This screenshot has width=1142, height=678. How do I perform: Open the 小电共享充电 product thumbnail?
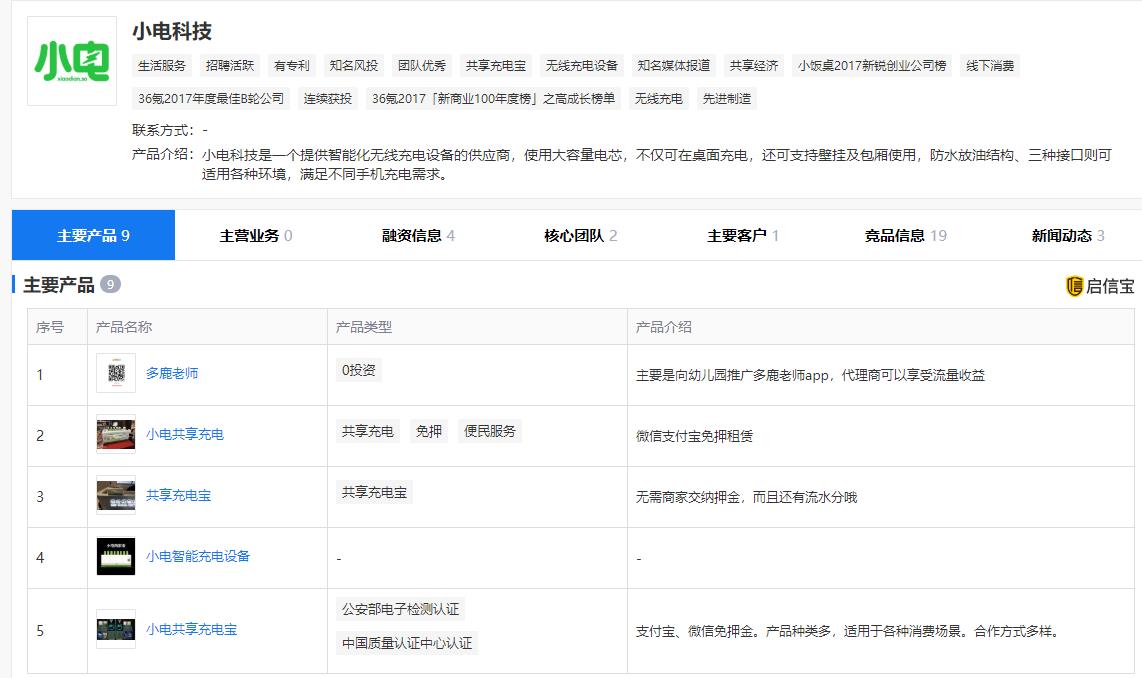click(116, 434)
